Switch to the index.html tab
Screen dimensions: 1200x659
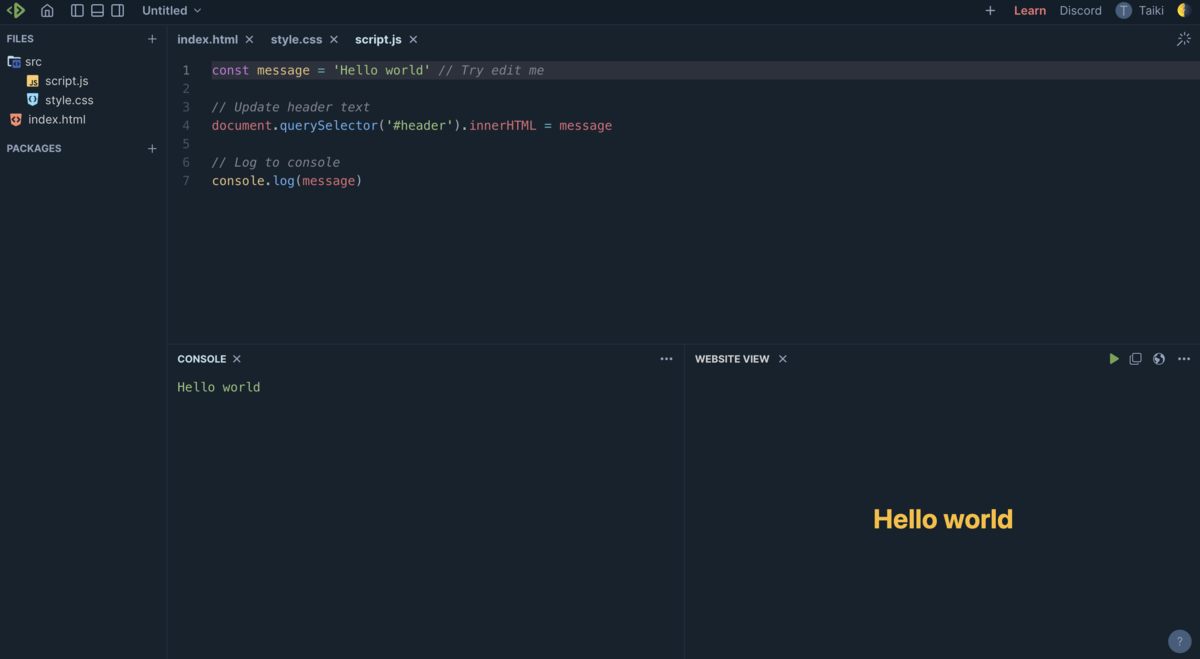(207, 39)
